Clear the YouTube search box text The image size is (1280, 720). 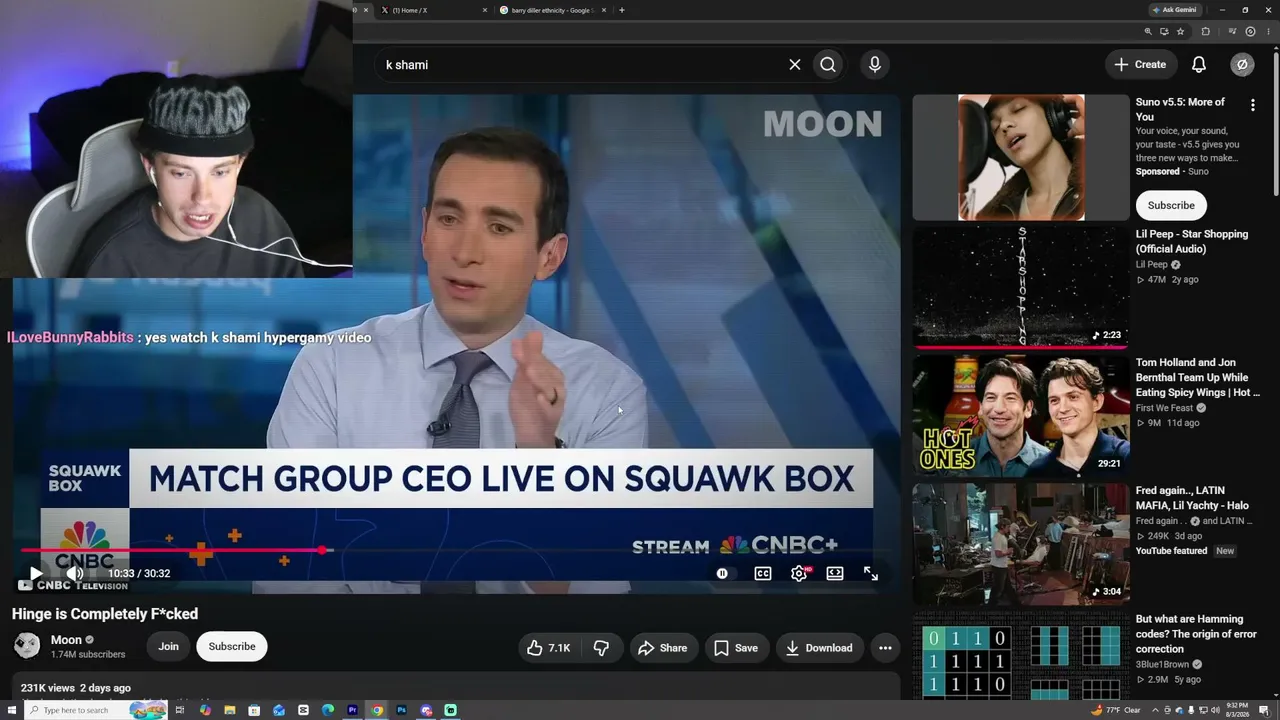pyautogui.click(x=795, y=64)
